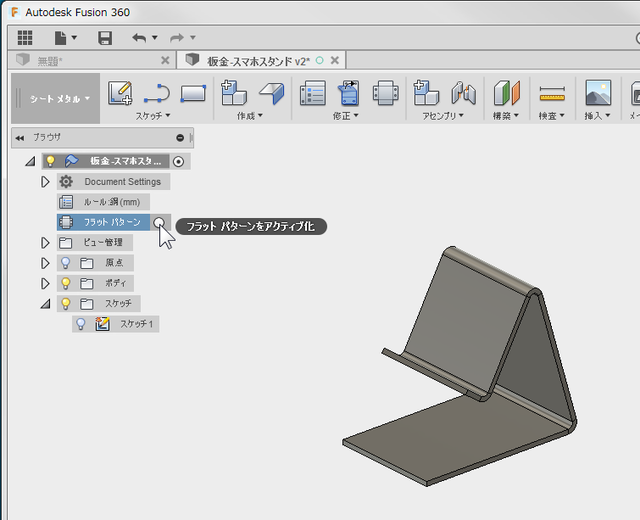
Task: Open the 検査 dropdown menu
Action: (551, 116)
